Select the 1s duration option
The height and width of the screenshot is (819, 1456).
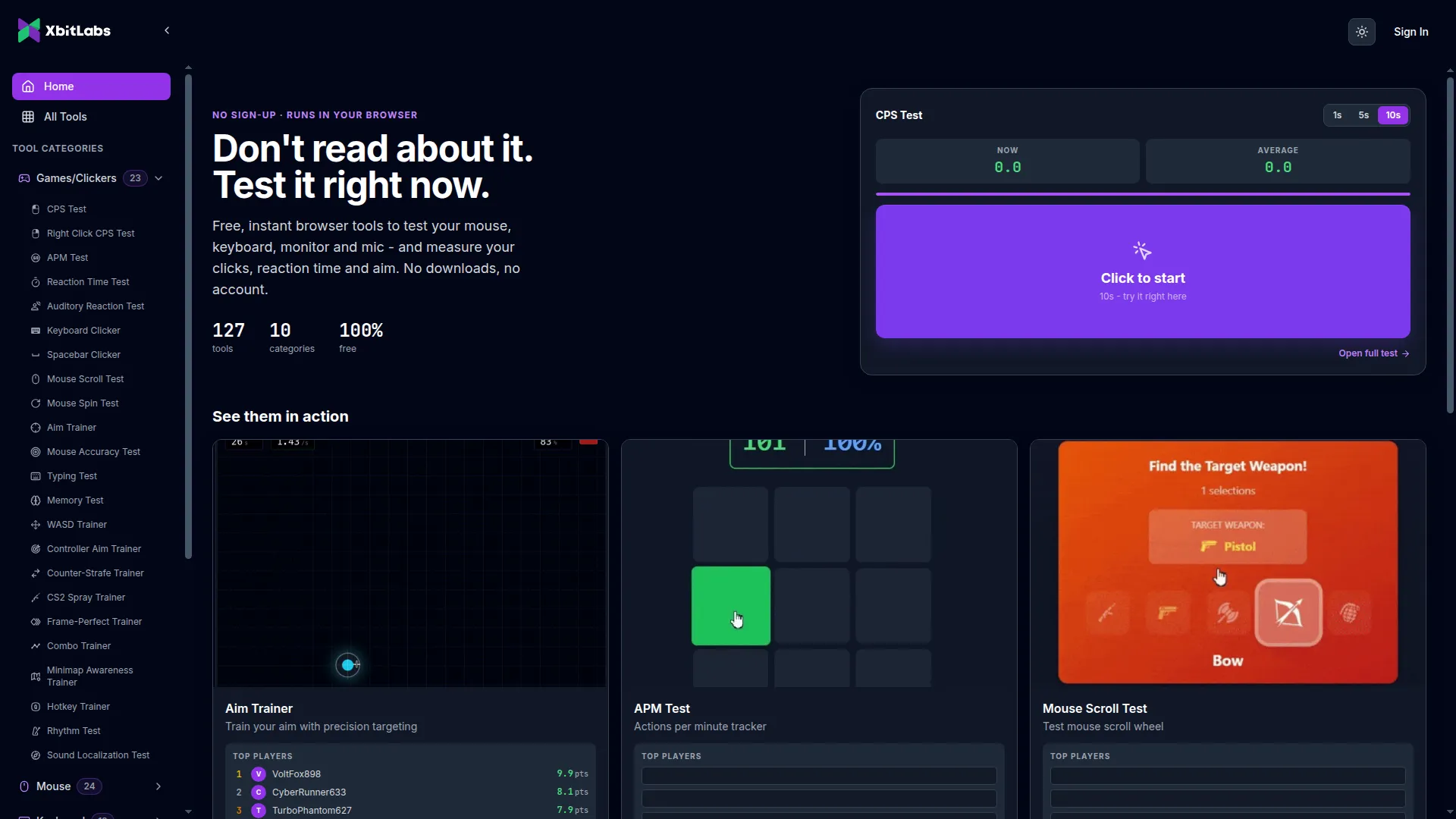click(x=1337, y=115)
